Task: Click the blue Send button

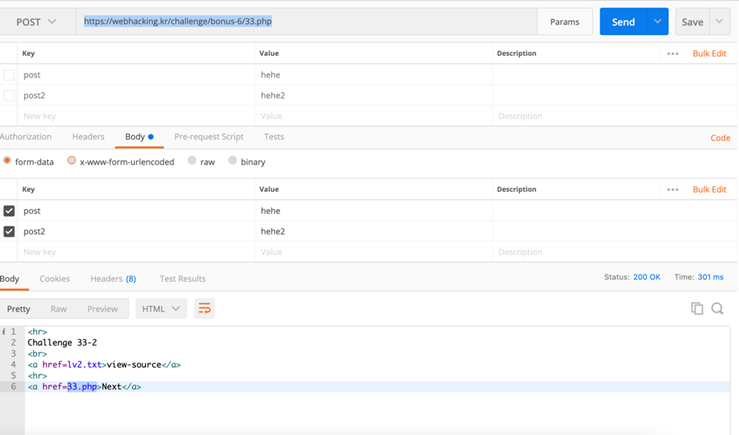Action: pyautogui.click(x=624, y=22)
